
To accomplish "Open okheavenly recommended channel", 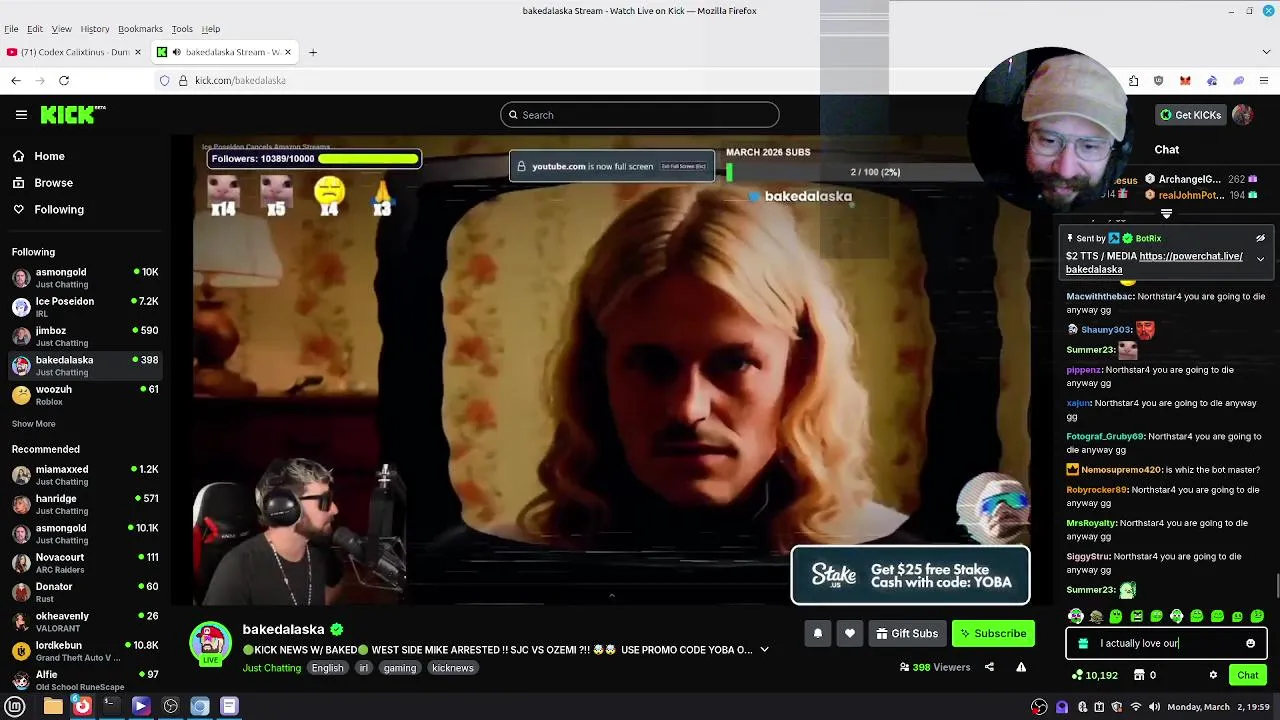I will pos(85,622).
